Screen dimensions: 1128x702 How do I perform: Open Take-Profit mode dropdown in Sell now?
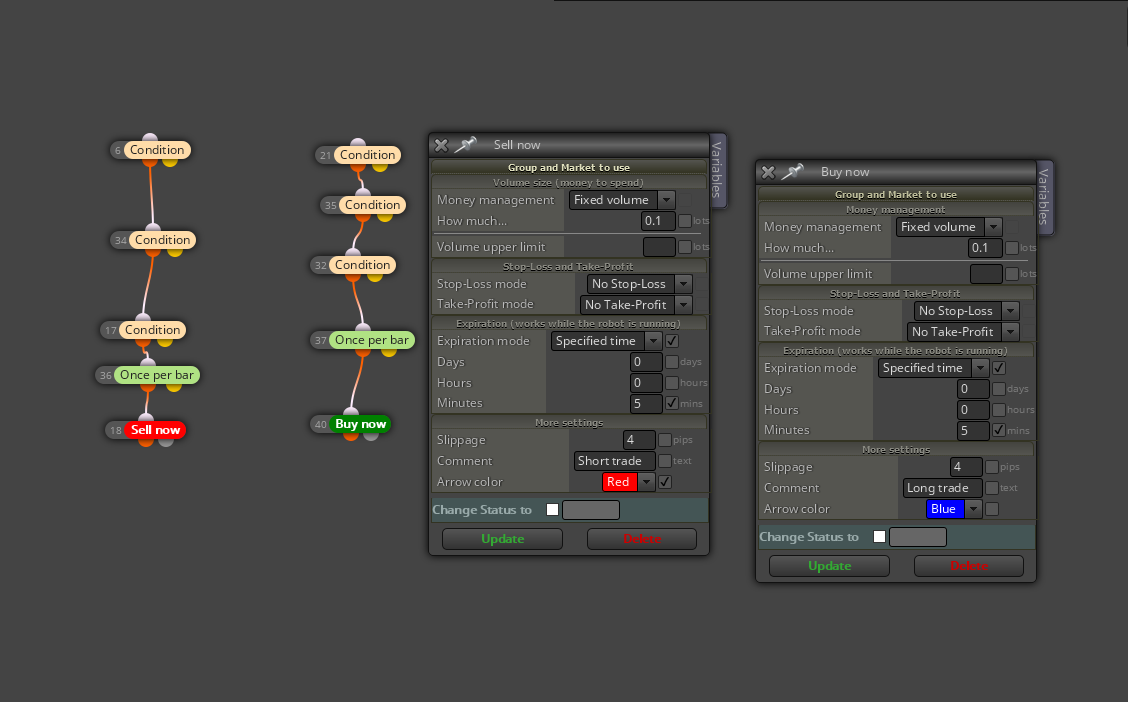coord(636,305)
